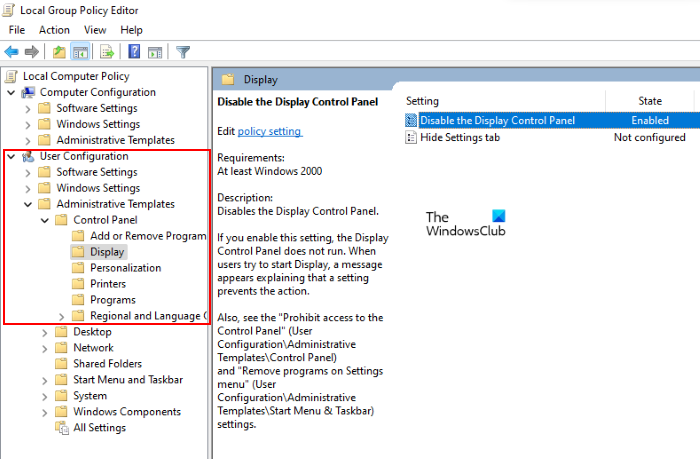Image resolution: width=700 pixels, height=459 pixels.
Task: Select the Personalization tree item label
Action: 125,267
